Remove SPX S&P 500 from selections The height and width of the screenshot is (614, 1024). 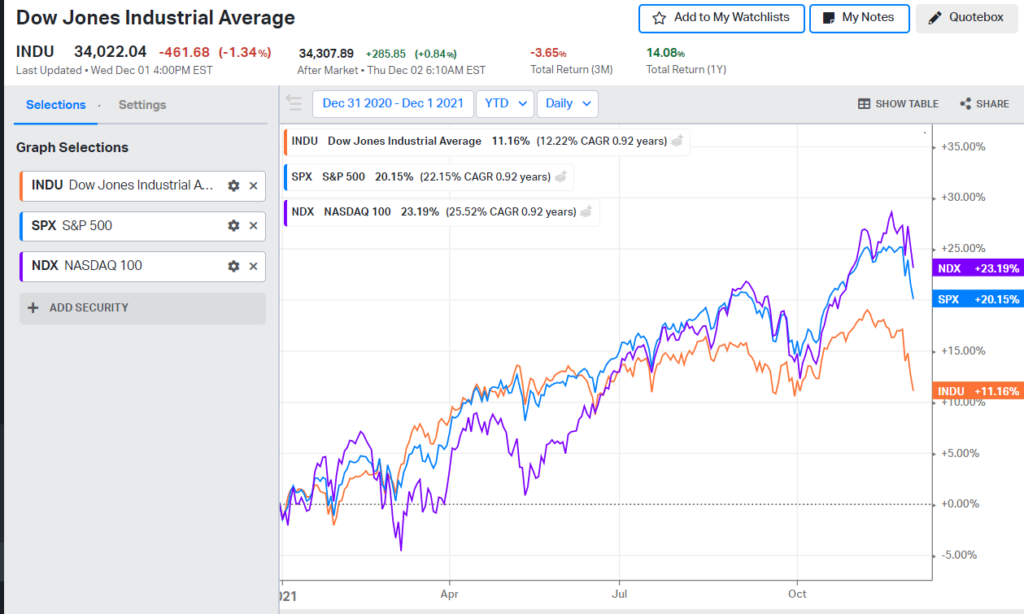253,226
